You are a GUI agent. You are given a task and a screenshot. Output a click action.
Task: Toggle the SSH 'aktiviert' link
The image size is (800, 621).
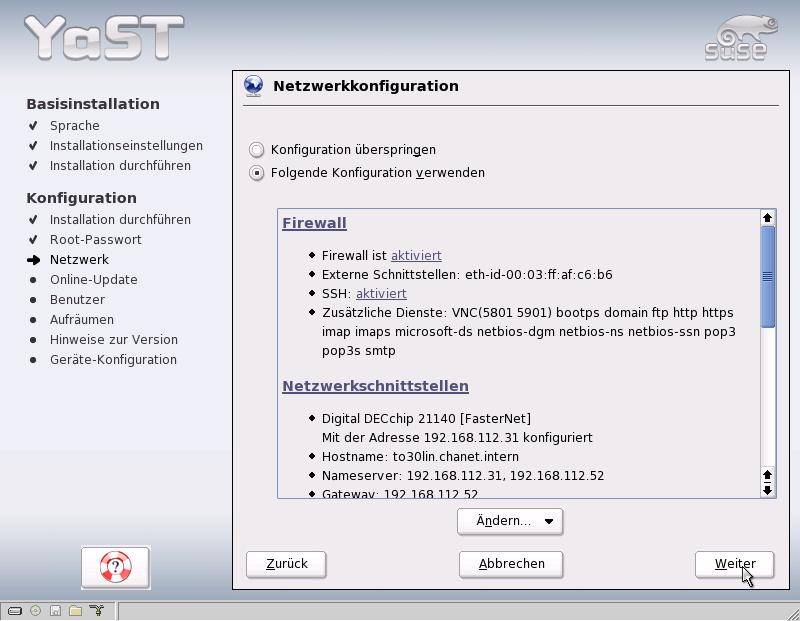381,294
